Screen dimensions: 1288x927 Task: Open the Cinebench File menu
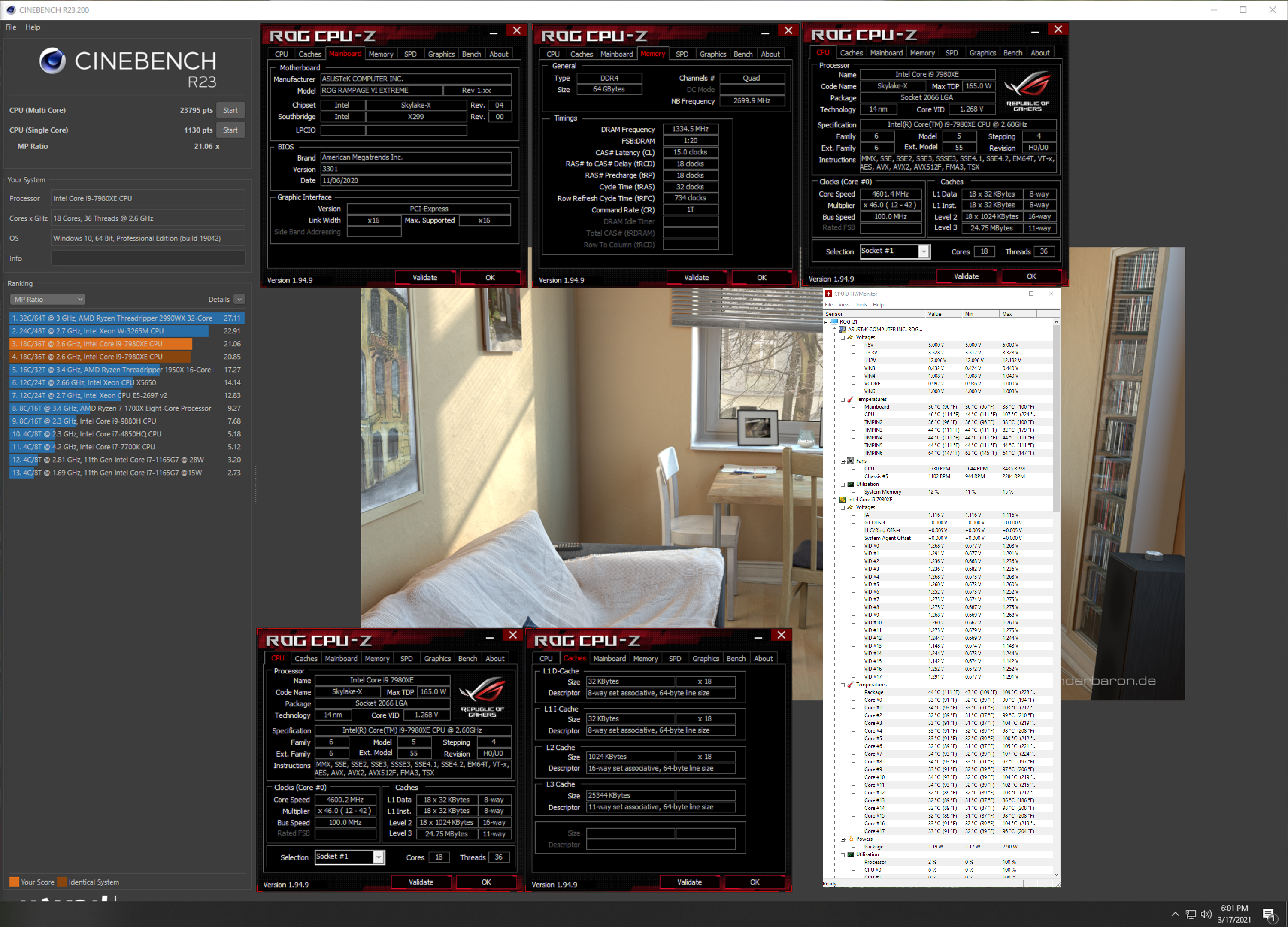click(x=11, y=27)
